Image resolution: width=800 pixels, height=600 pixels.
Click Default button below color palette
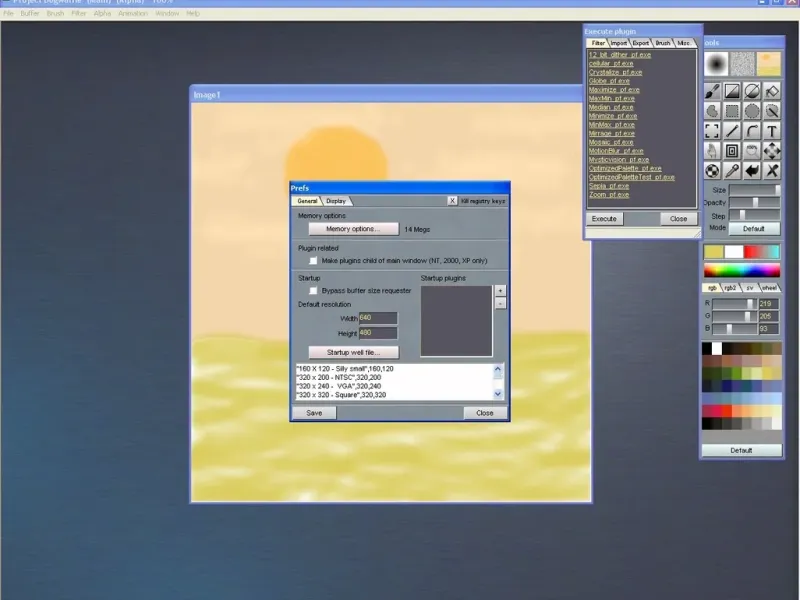[x=741, y=451]
